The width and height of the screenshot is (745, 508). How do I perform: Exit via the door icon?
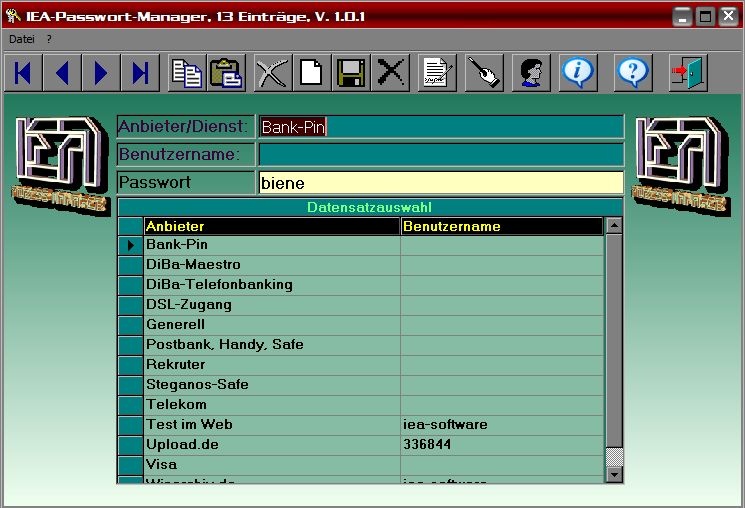click(x=688, y=73)
